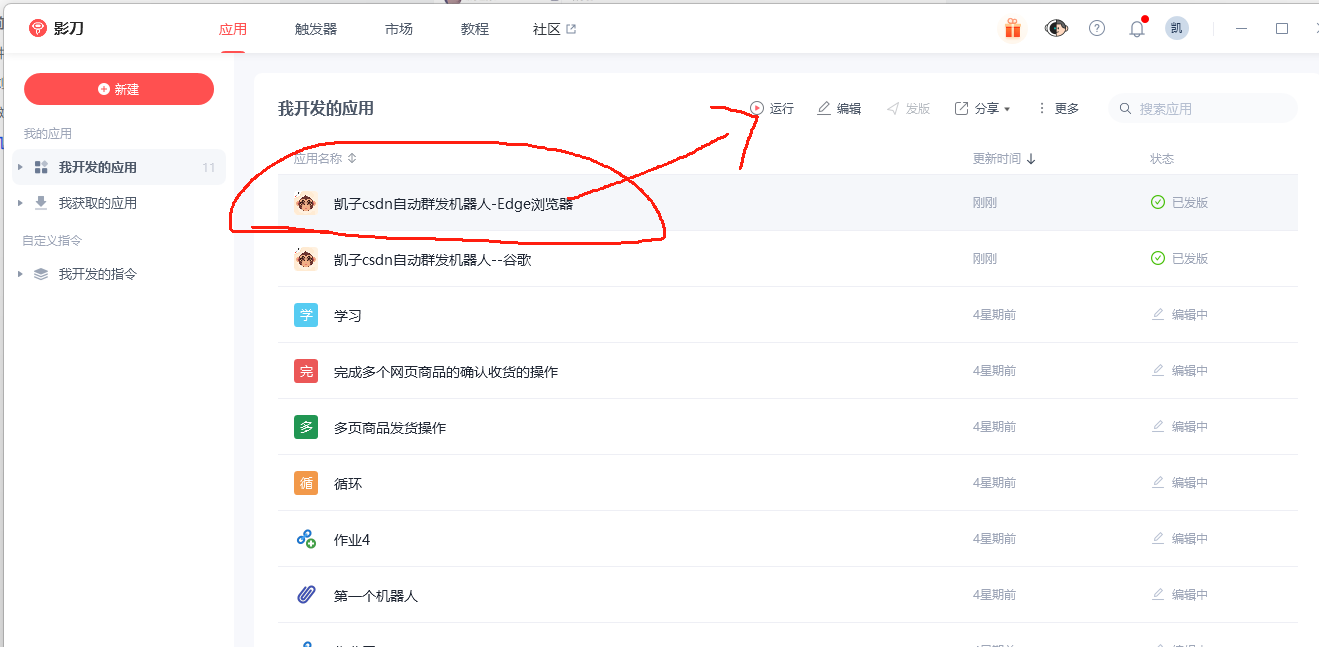Click the eye mascot icon in header
1319x647 pixels.
click(x=1056, y=28)
